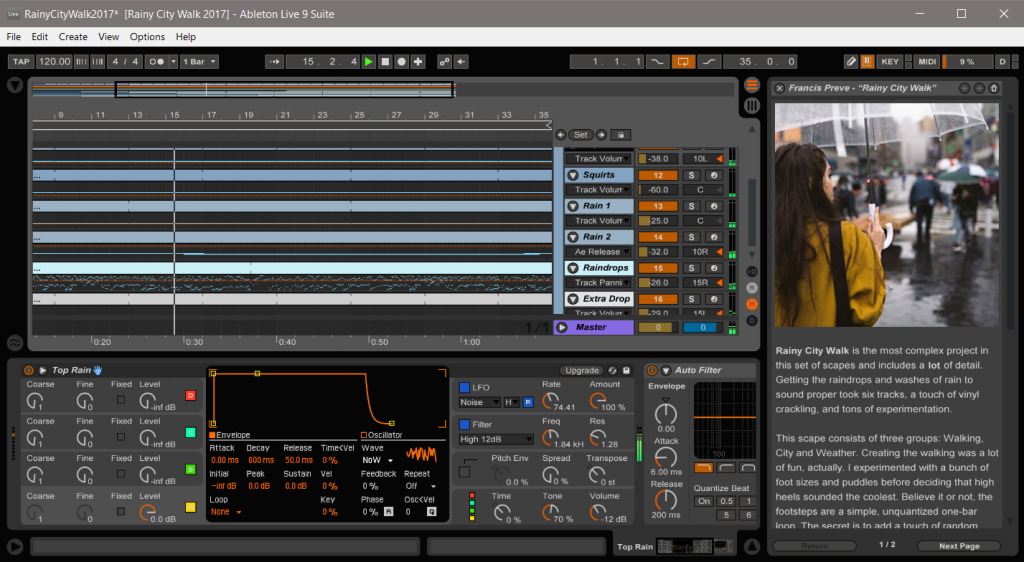Click the Upgrade button on Top Rain
Image resolution: width=1024 pixels, height=562 pixels.
(x=582, y=371)
